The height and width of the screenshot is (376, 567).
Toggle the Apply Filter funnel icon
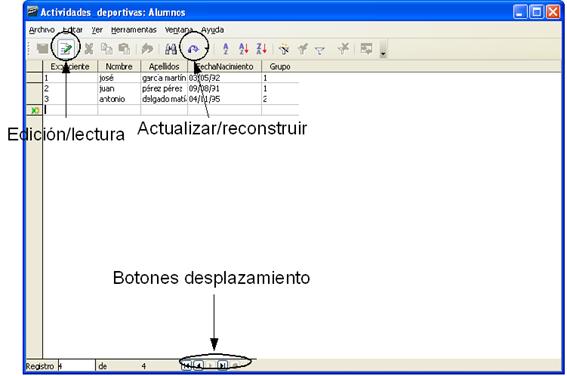coord(302,49)
